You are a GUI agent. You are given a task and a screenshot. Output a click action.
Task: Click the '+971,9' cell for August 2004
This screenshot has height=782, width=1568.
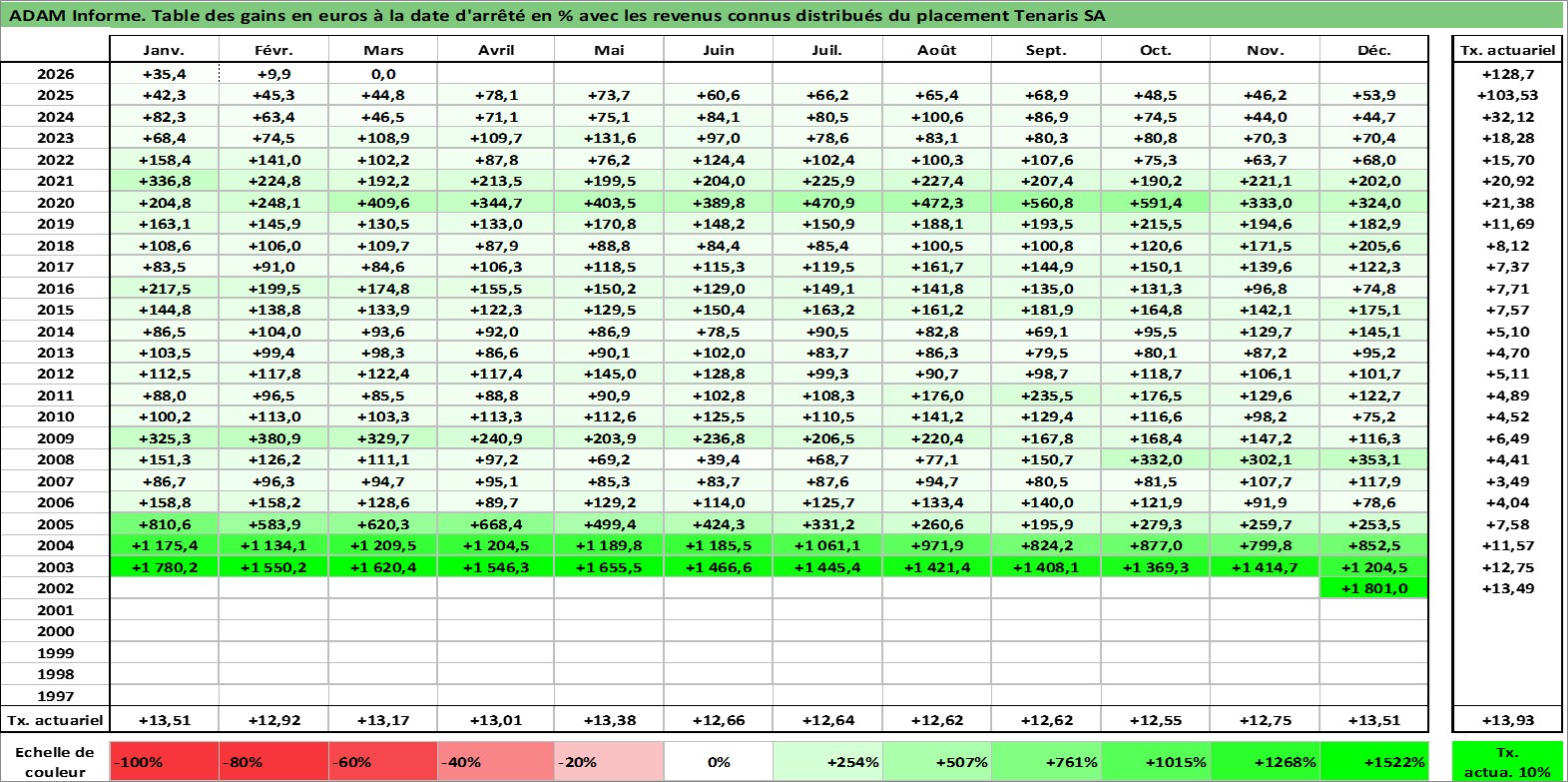coord(936,545)
